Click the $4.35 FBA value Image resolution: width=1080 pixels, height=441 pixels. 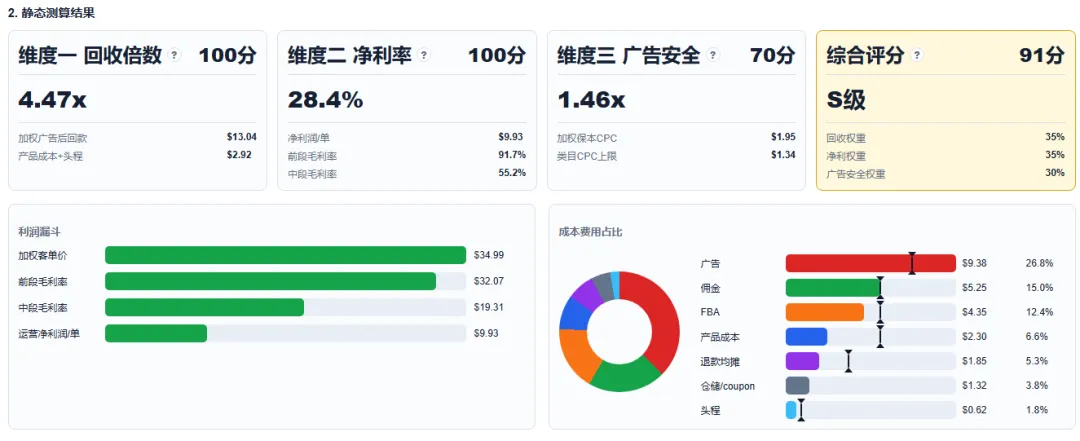[975, 312]
